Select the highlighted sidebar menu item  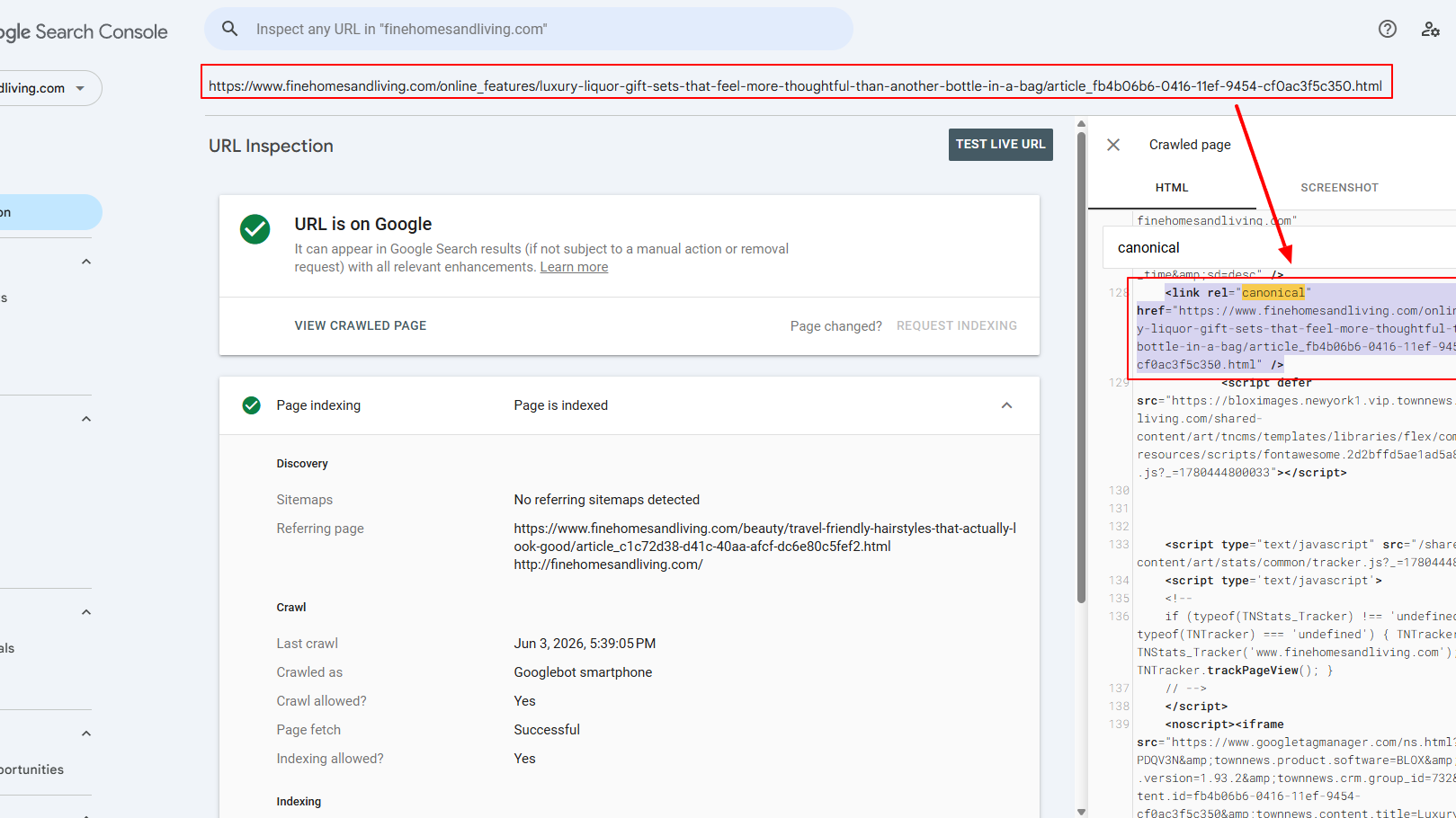pyautogui.click(x=50, y=212)
